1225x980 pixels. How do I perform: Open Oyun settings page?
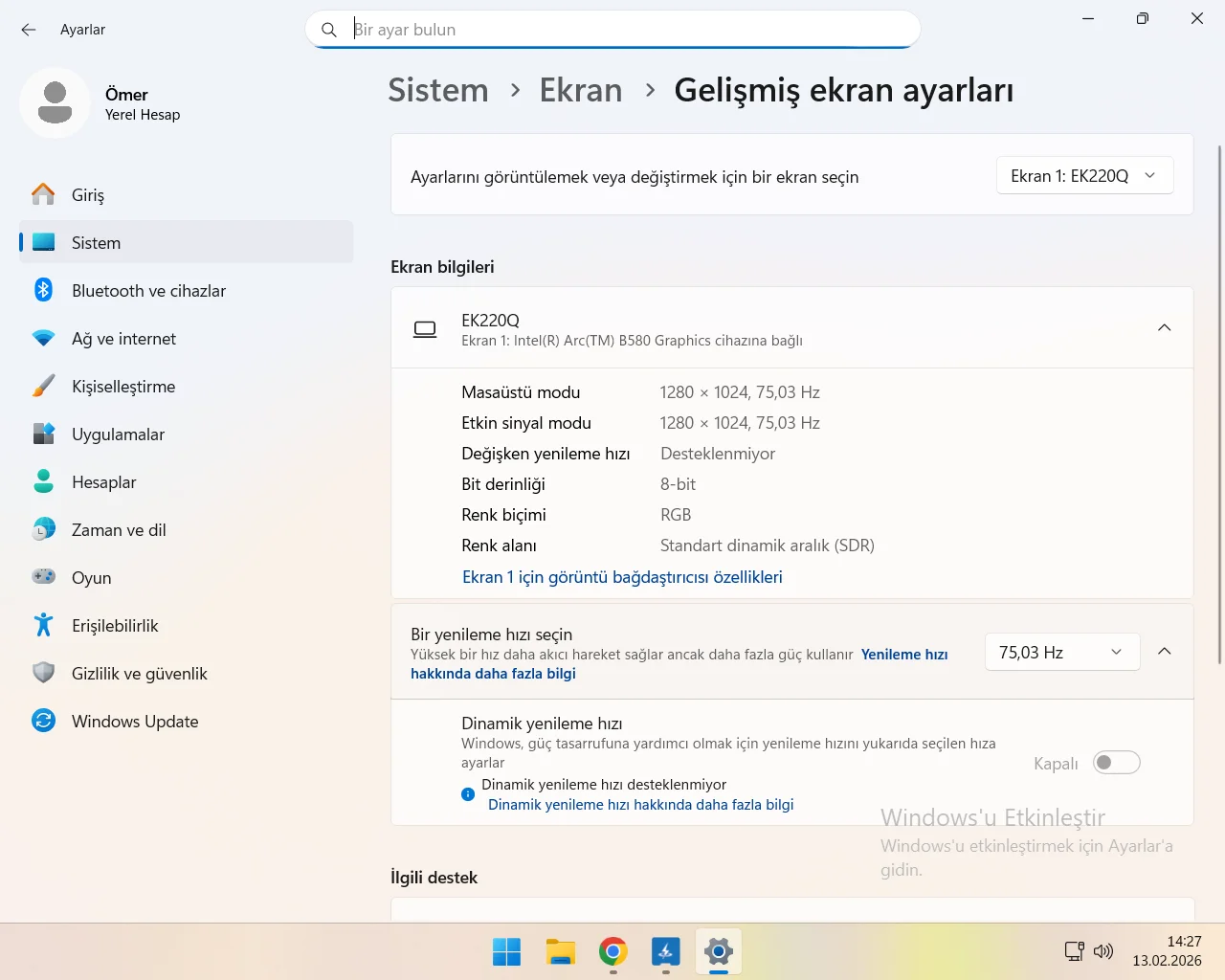[187, 577]
